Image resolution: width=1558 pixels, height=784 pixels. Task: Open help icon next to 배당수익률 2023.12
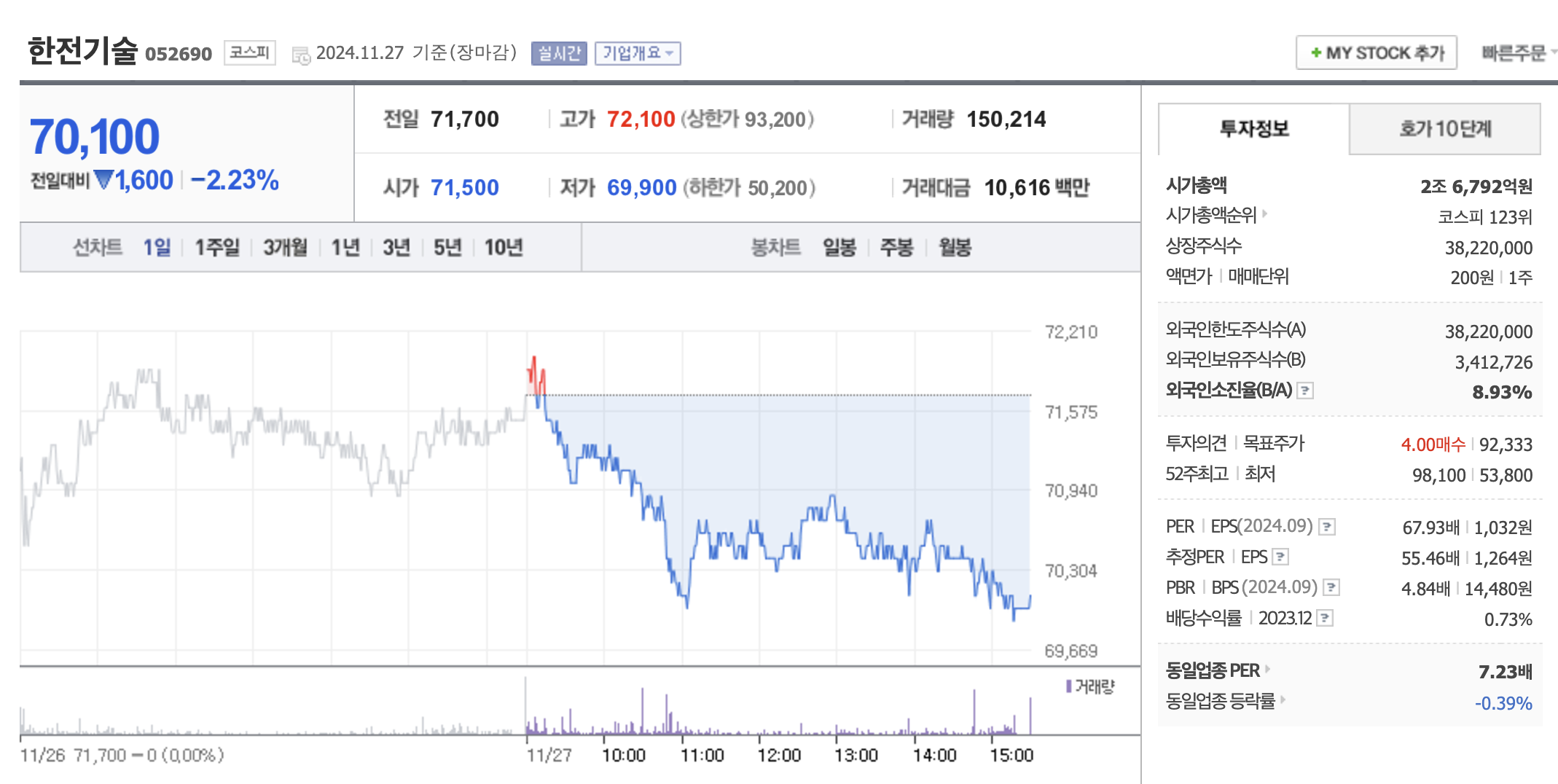pos(1325,618)
